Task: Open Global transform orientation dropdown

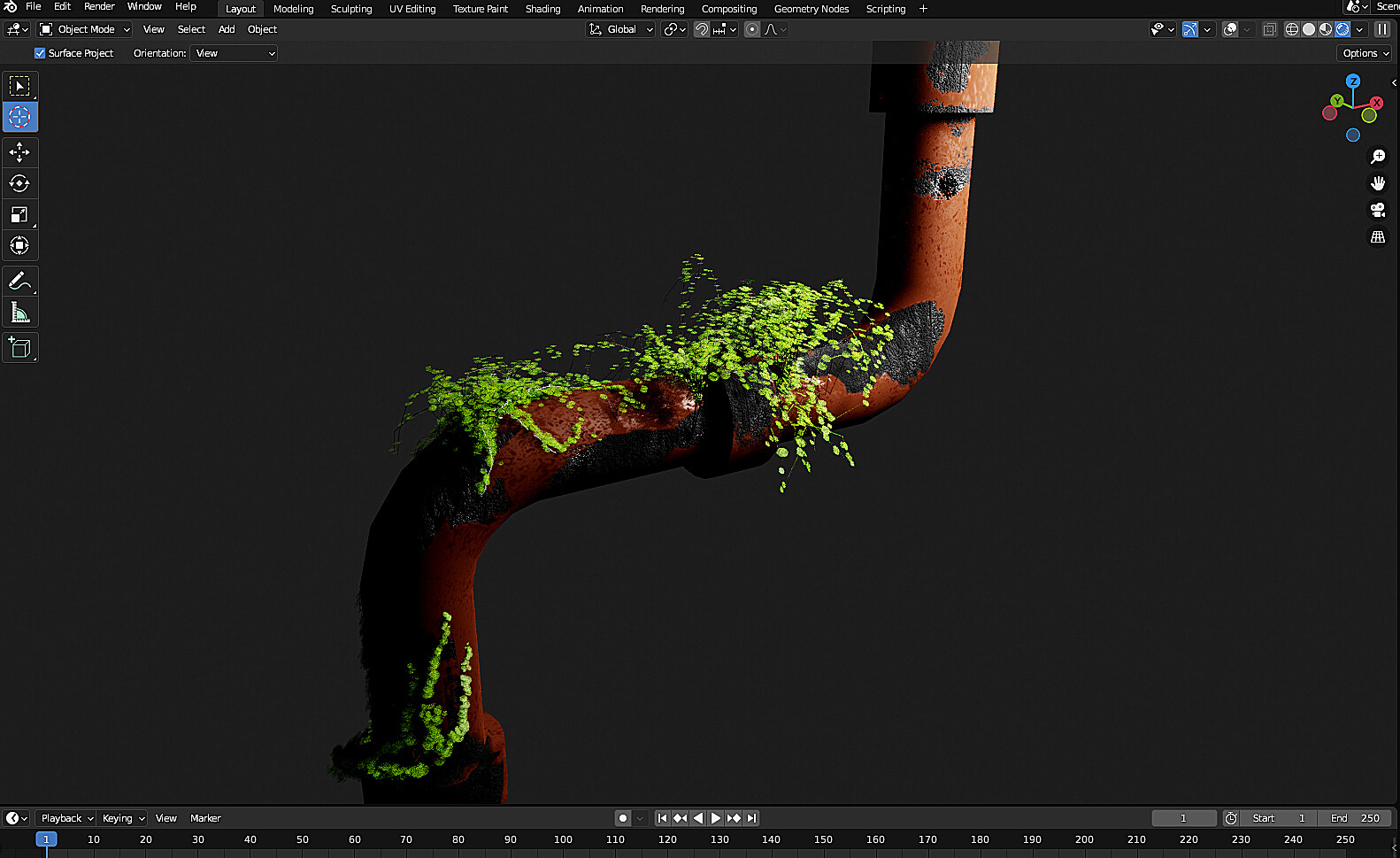Action: point(620,29)
